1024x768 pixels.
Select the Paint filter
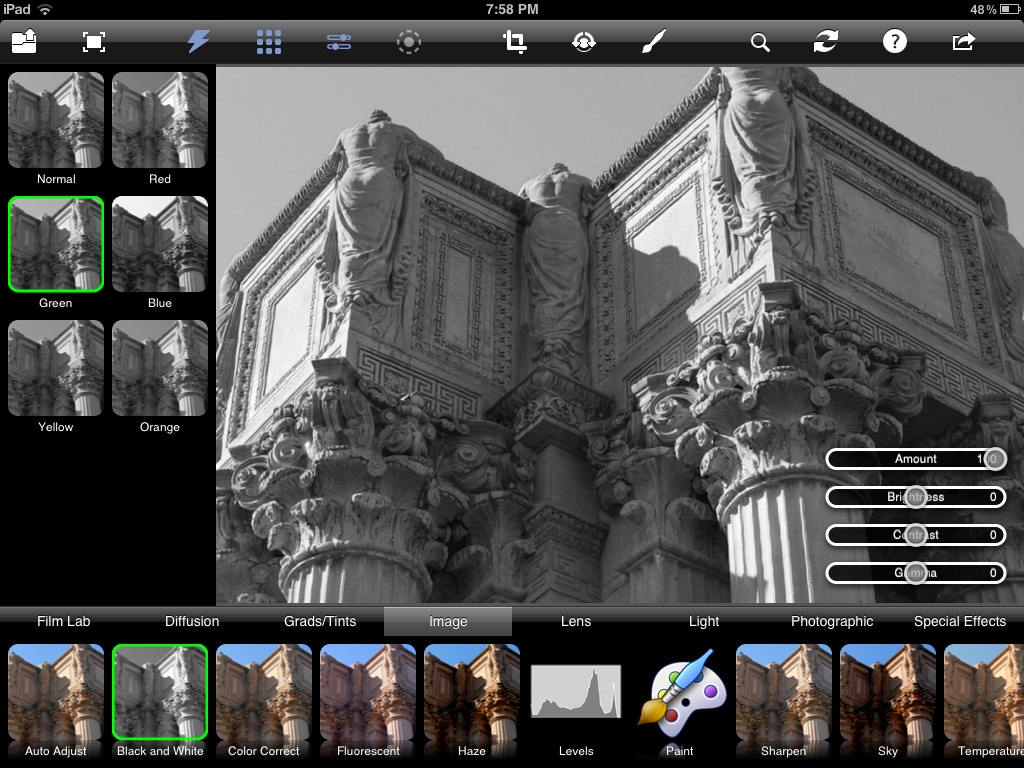point(680,693)
